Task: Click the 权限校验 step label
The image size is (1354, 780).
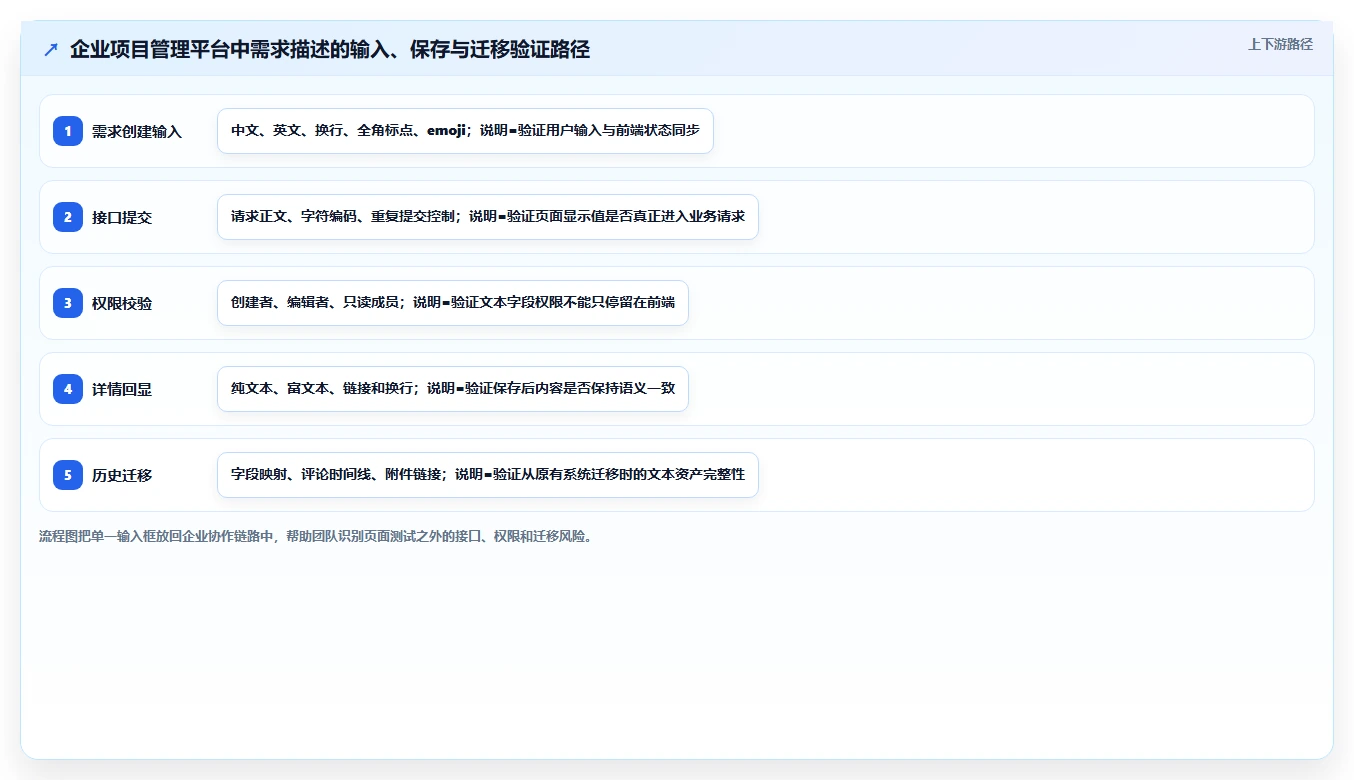Action: click(x=122, y=303)
